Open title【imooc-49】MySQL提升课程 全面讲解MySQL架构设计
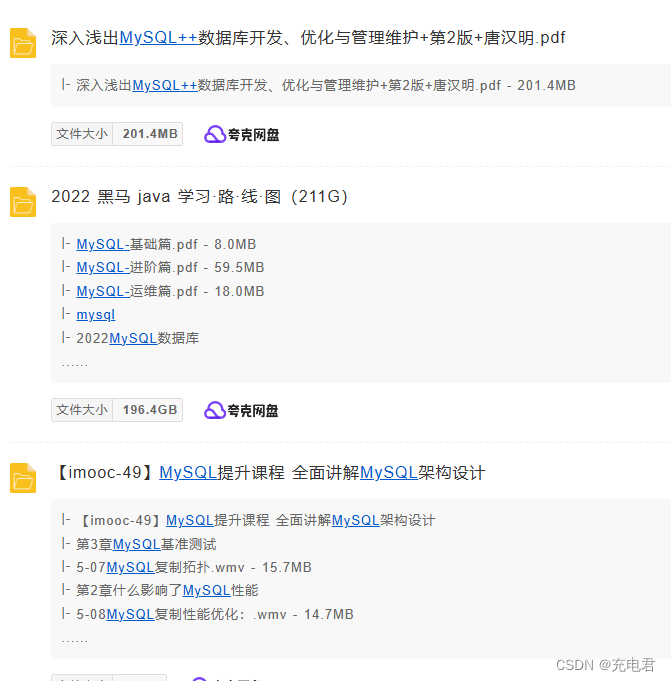The height and width of the screenshot is (681, 671). (269, 473)
